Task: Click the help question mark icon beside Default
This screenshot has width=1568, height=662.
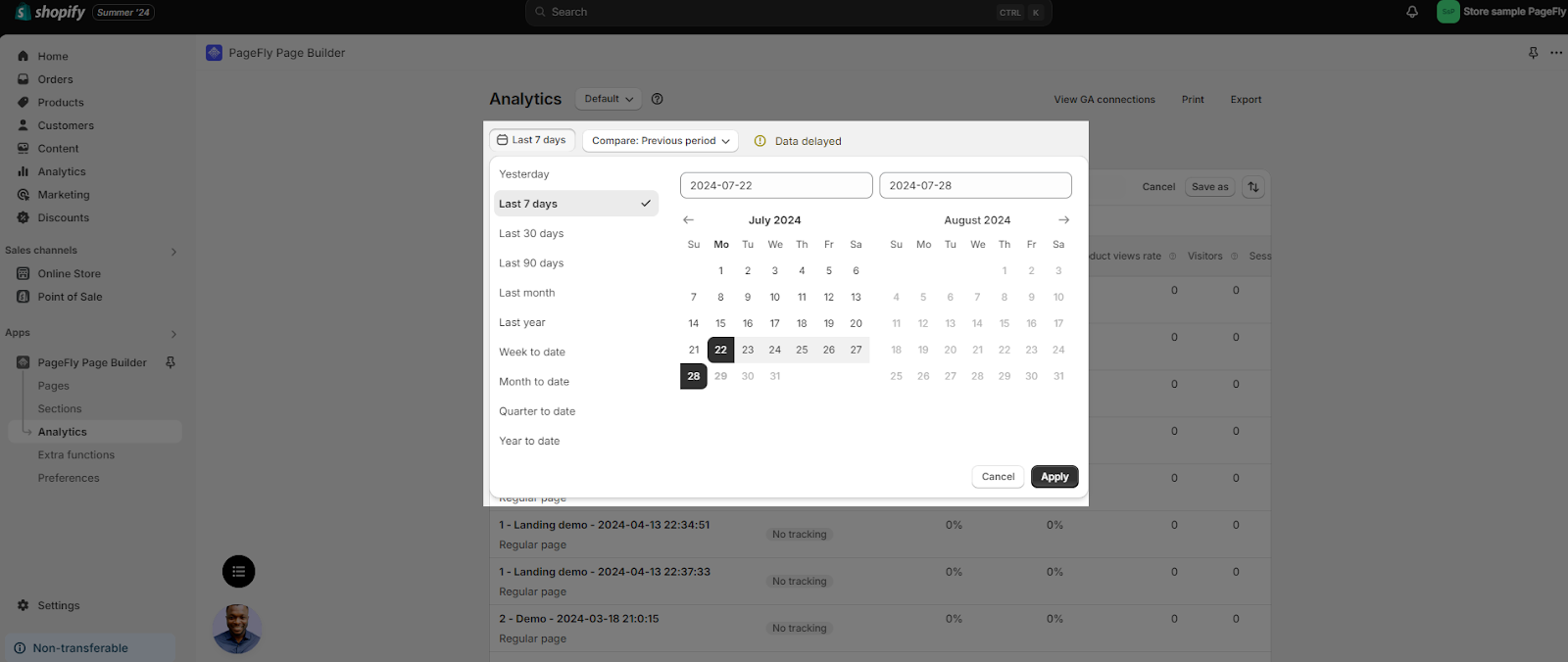Action: click(658, 99)
